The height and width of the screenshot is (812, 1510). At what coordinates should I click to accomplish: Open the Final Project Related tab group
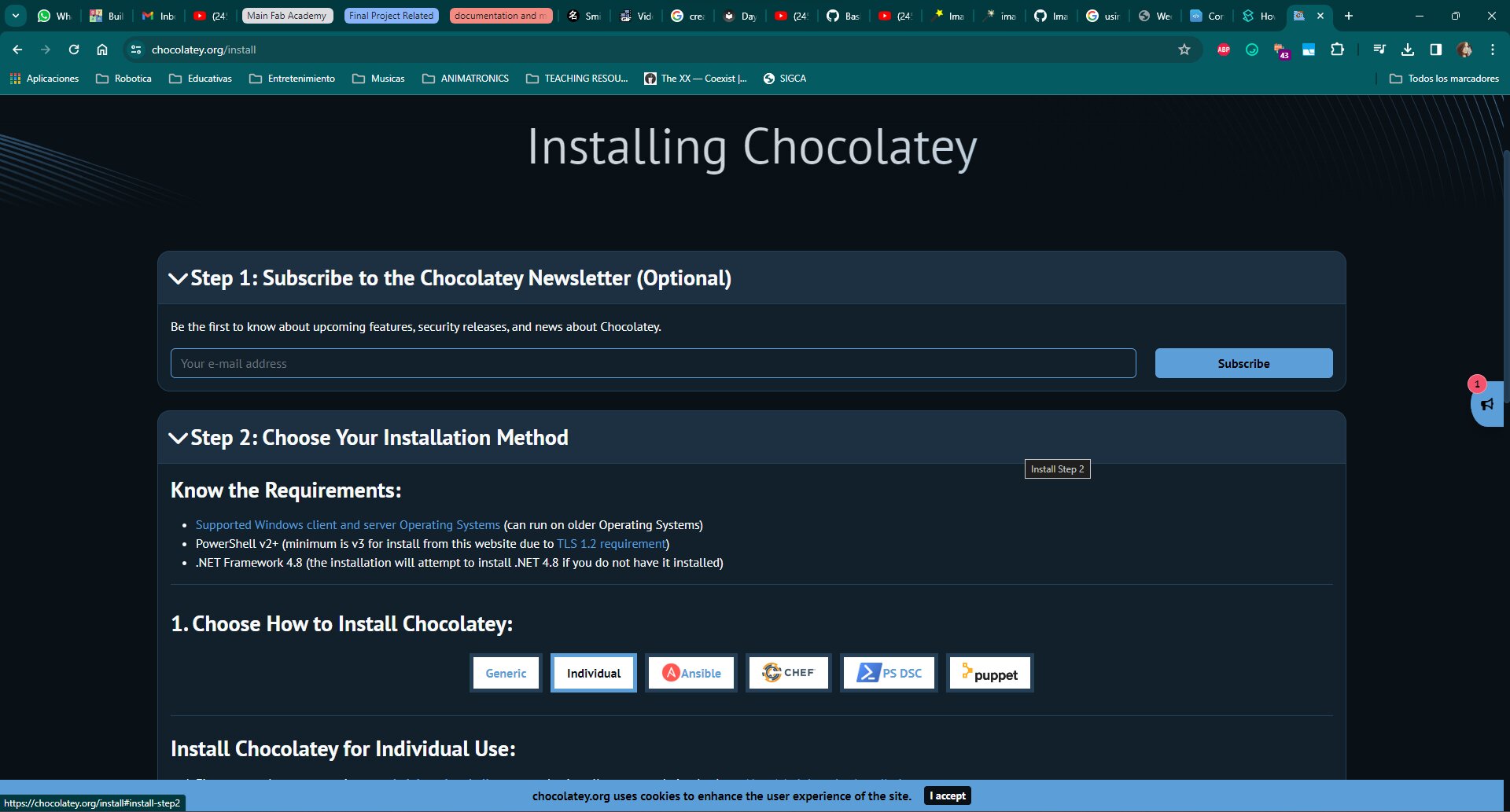click(391, 16)
